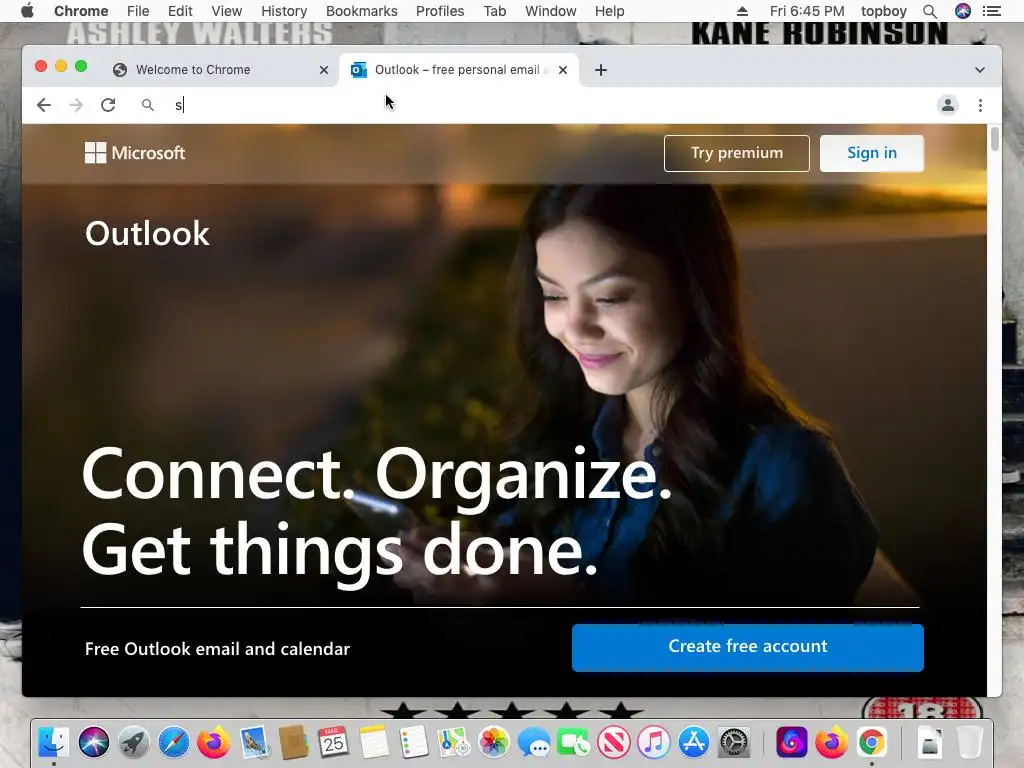The width and height of the screenshot is (1024, 768).
Task: Open App Store from the dock
Action: (694, 743)
